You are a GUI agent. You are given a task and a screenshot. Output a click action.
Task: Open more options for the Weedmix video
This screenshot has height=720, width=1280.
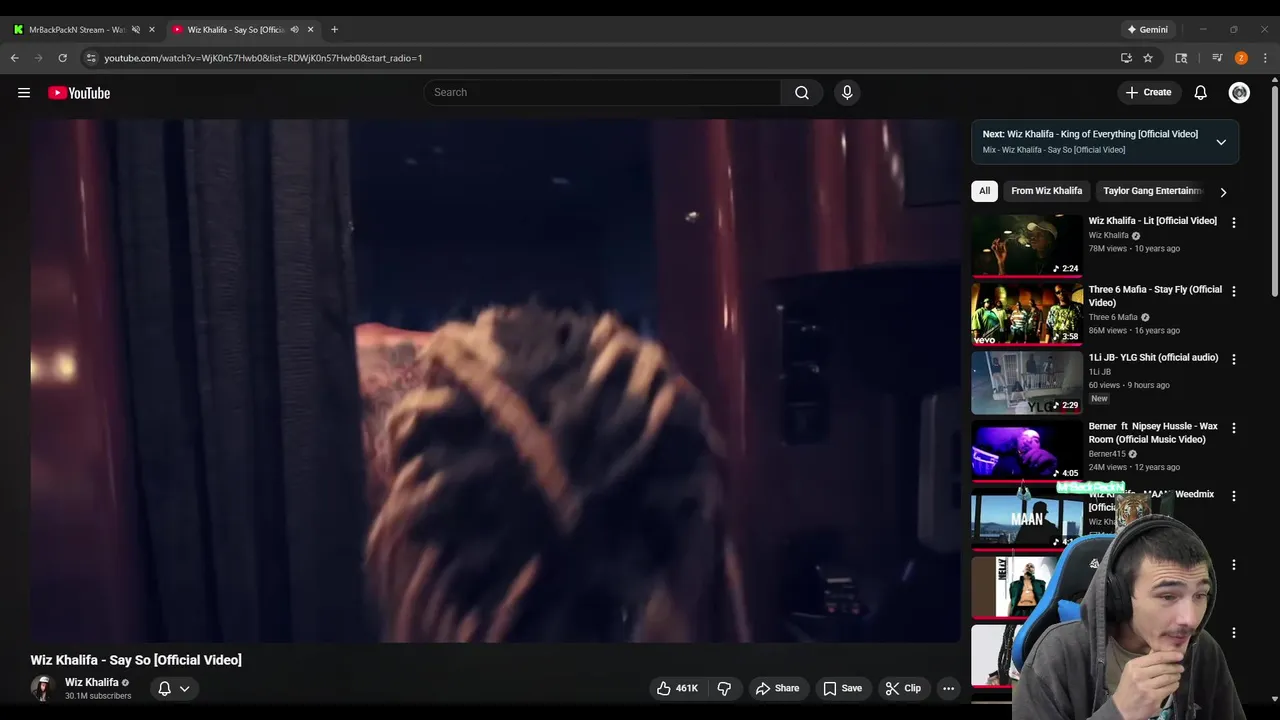[1233, 496]
